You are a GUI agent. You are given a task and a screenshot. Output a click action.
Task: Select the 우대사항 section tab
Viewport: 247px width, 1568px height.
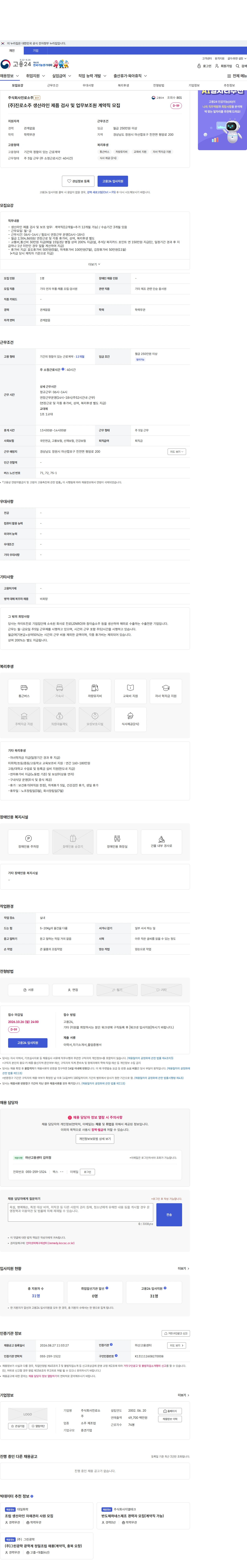pos(88,85)
